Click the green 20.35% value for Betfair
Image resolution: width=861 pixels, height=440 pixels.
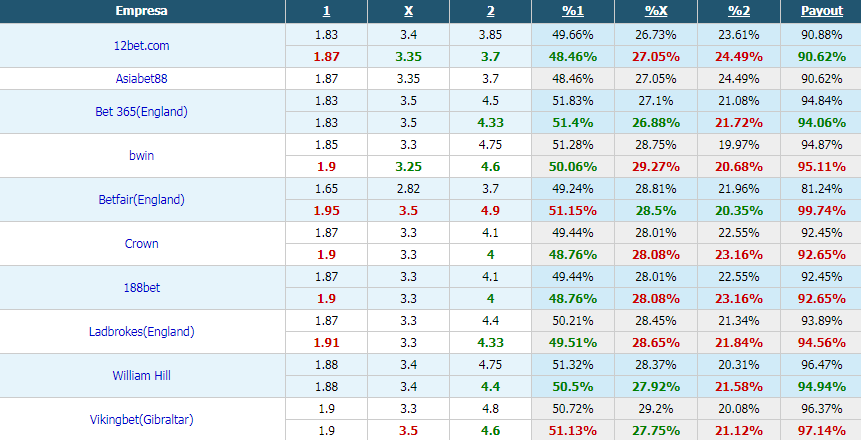739,210
